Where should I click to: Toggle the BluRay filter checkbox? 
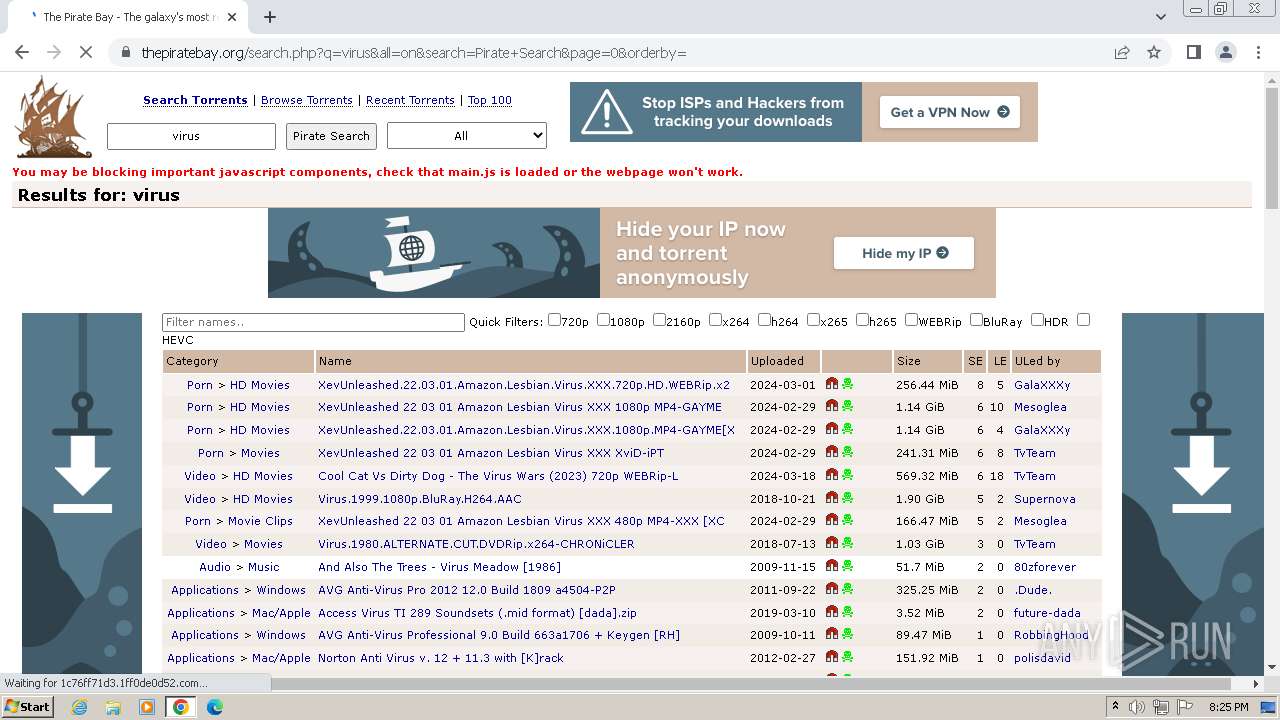pos(976,320)
